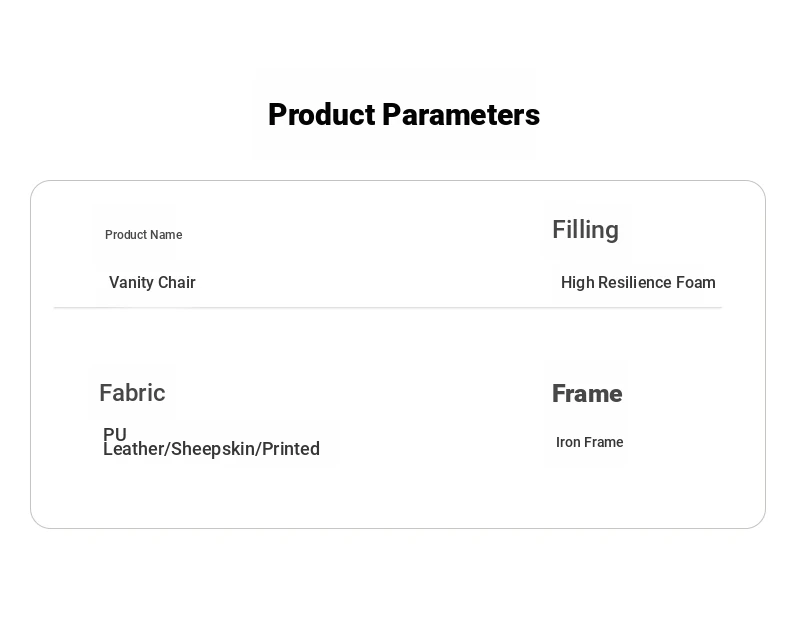The image size is (790, 622).
Task: Select the Product Name label
Action: (x=144, y=235)
